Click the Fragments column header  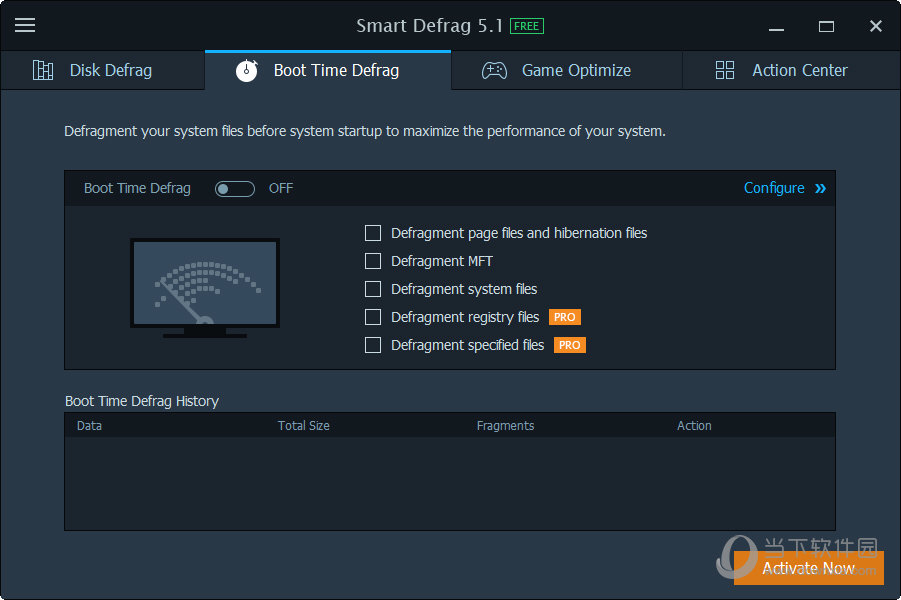505,426
